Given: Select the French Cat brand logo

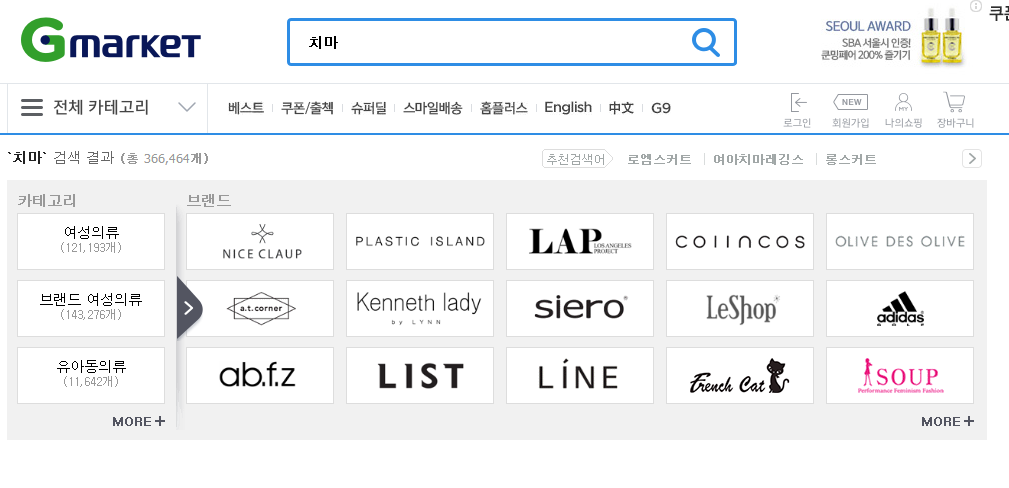Looking at the screenshot, I should click(739, 375).
